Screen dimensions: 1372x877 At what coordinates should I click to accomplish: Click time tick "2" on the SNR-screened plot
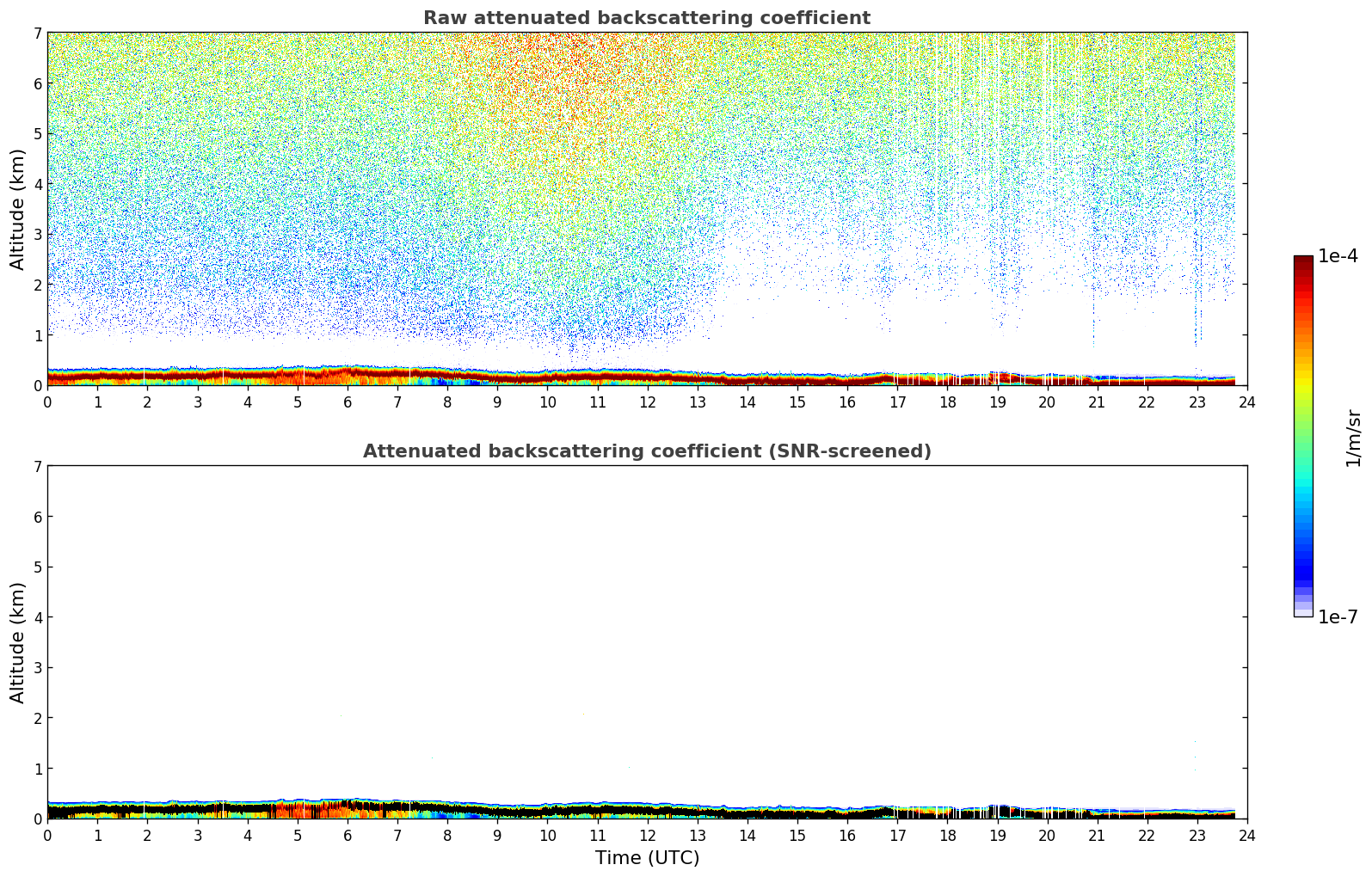[x=147, y=835]
